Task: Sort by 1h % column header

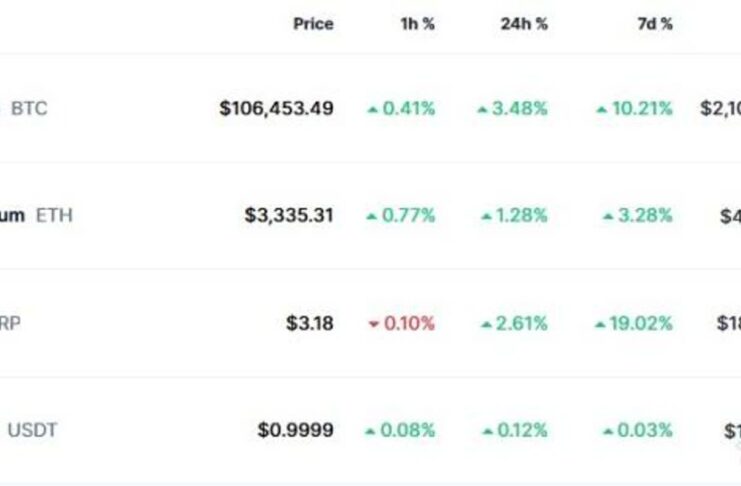Action: 417,24
